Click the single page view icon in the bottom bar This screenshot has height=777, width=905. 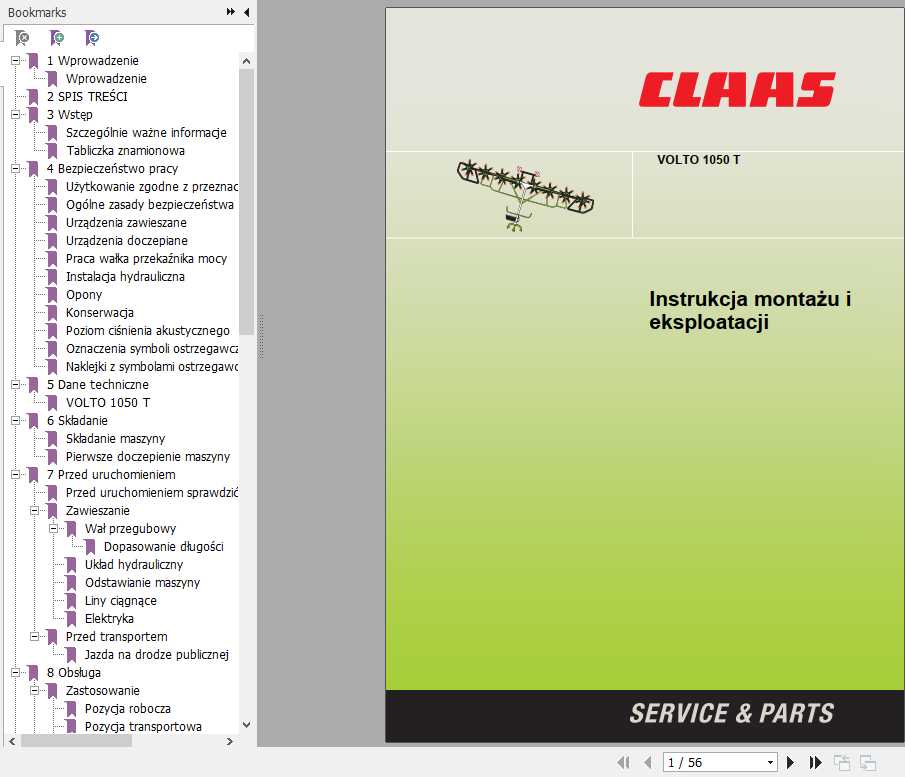point(842,763)
